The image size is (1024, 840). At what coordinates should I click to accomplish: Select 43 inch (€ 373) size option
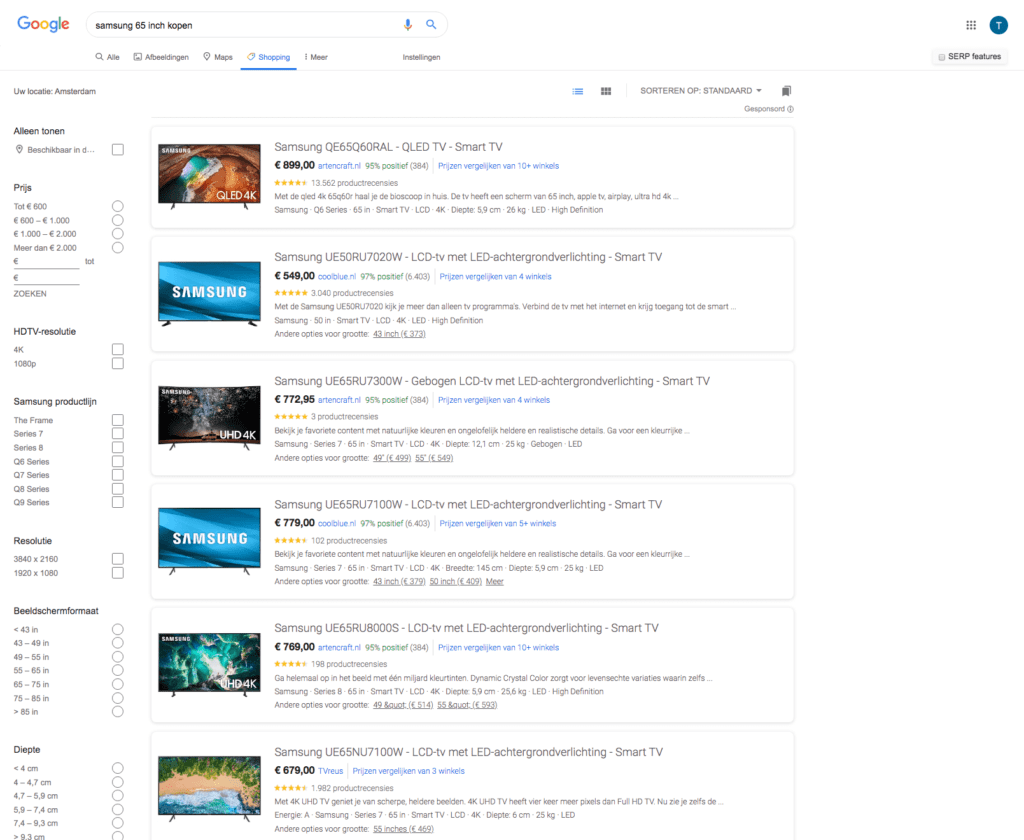399,334
